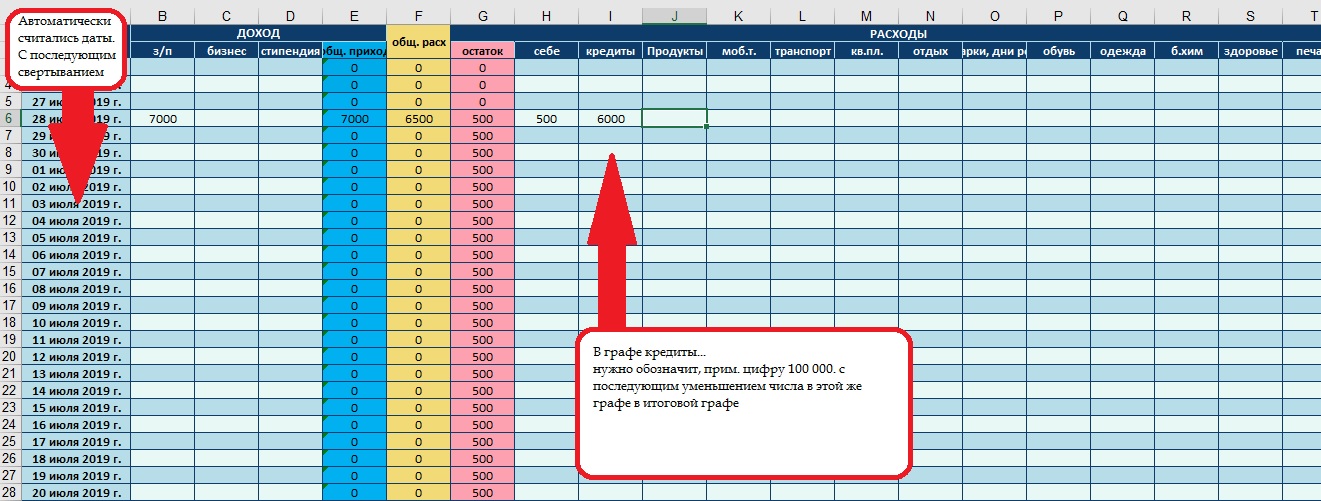Viewport: 1321px width, 501px height.
Task: Click the кредиты column title cell
Action: tap(610, 51)
